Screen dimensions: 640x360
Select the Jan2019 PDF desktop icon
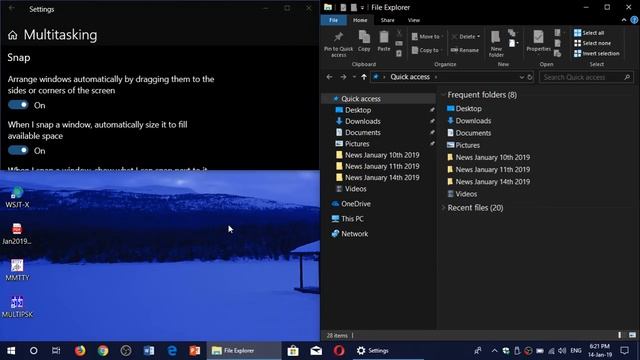tap(17, 233)
